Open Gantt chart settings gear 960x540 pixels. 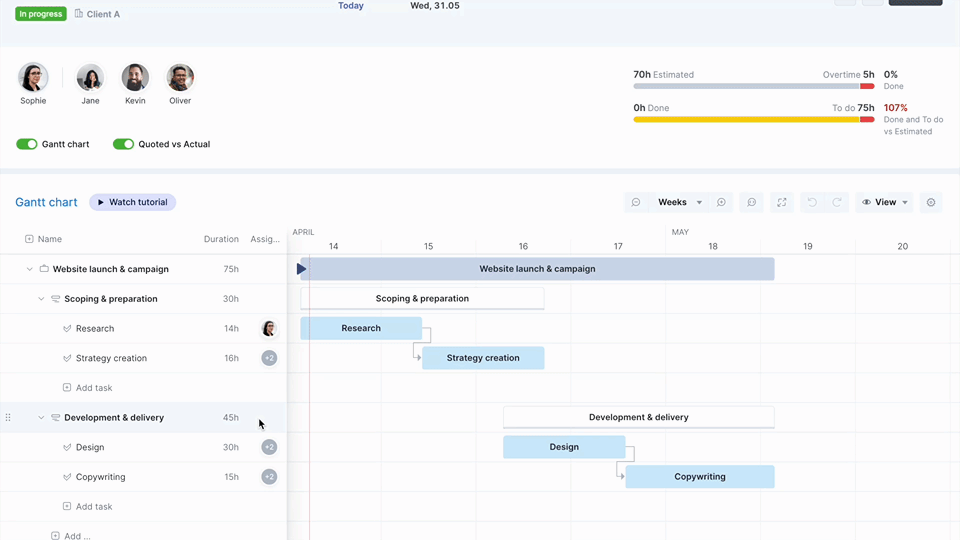tap(931, 202)
